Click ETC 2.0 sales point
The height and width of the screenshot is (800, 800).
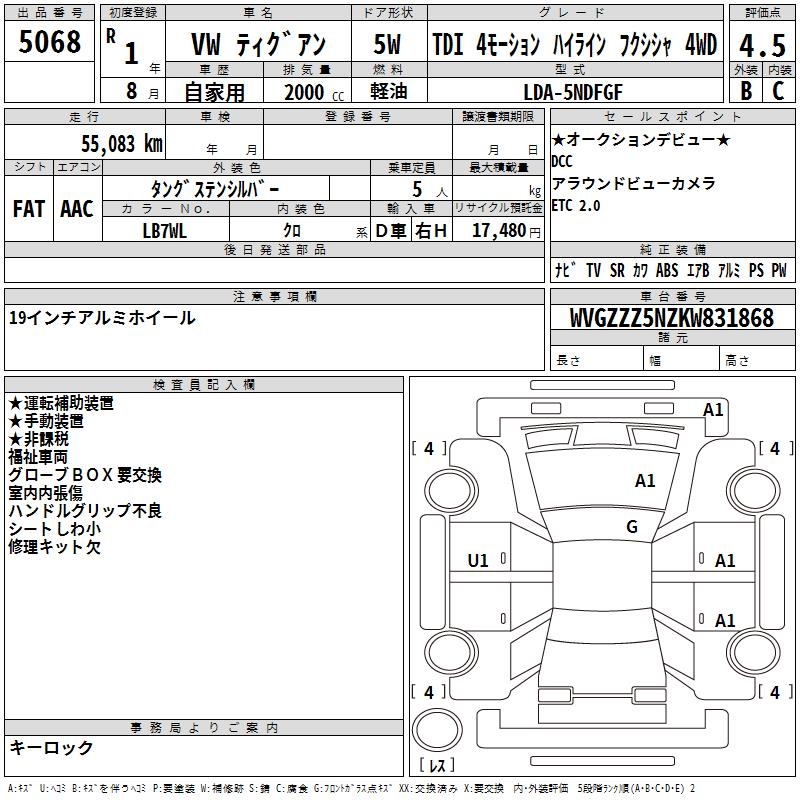pyautogui.click(x=576, y=205)
